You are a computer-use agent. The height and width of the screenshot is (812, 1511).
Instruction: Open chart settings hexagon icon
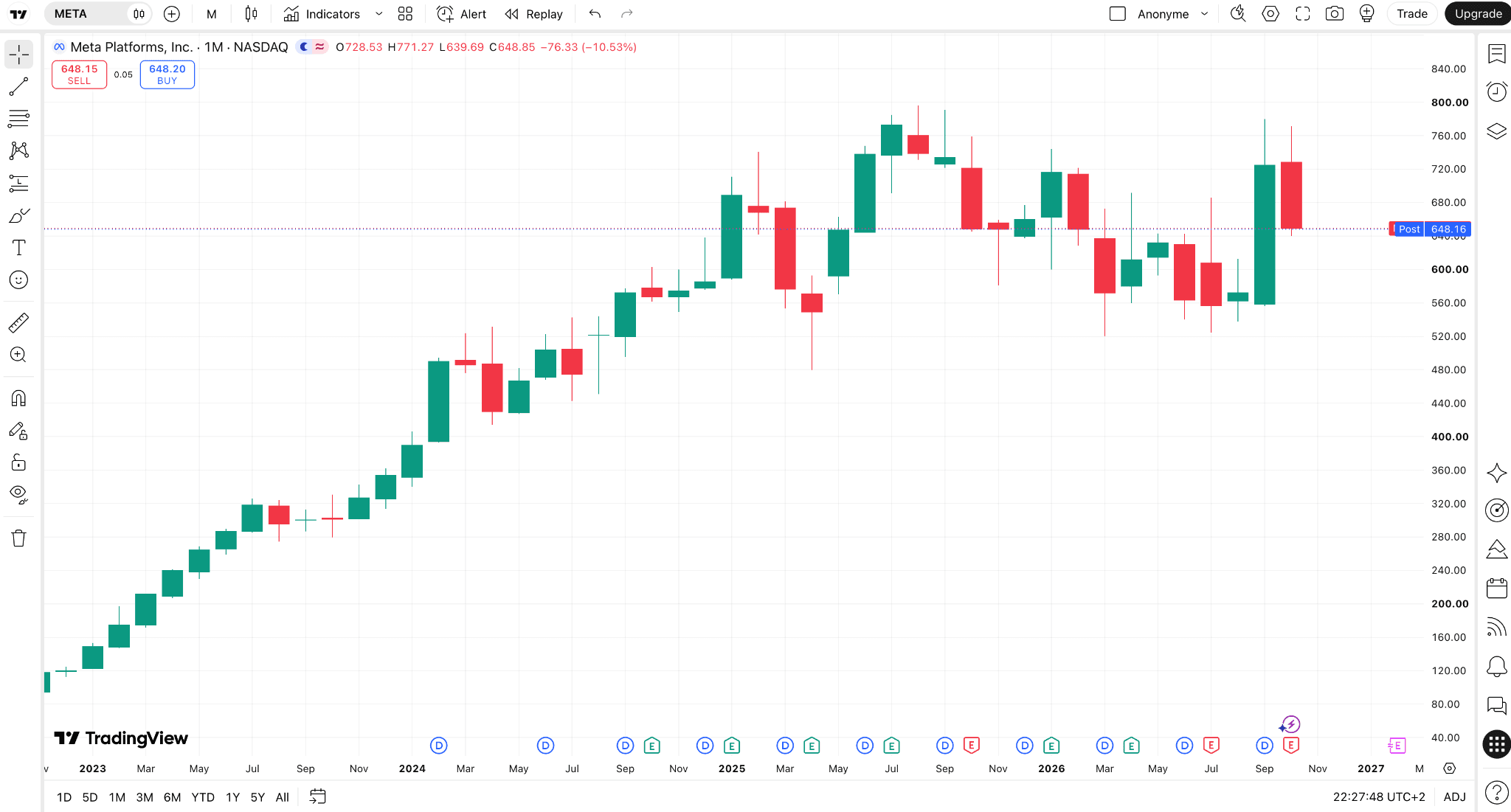click(1270, 14)
